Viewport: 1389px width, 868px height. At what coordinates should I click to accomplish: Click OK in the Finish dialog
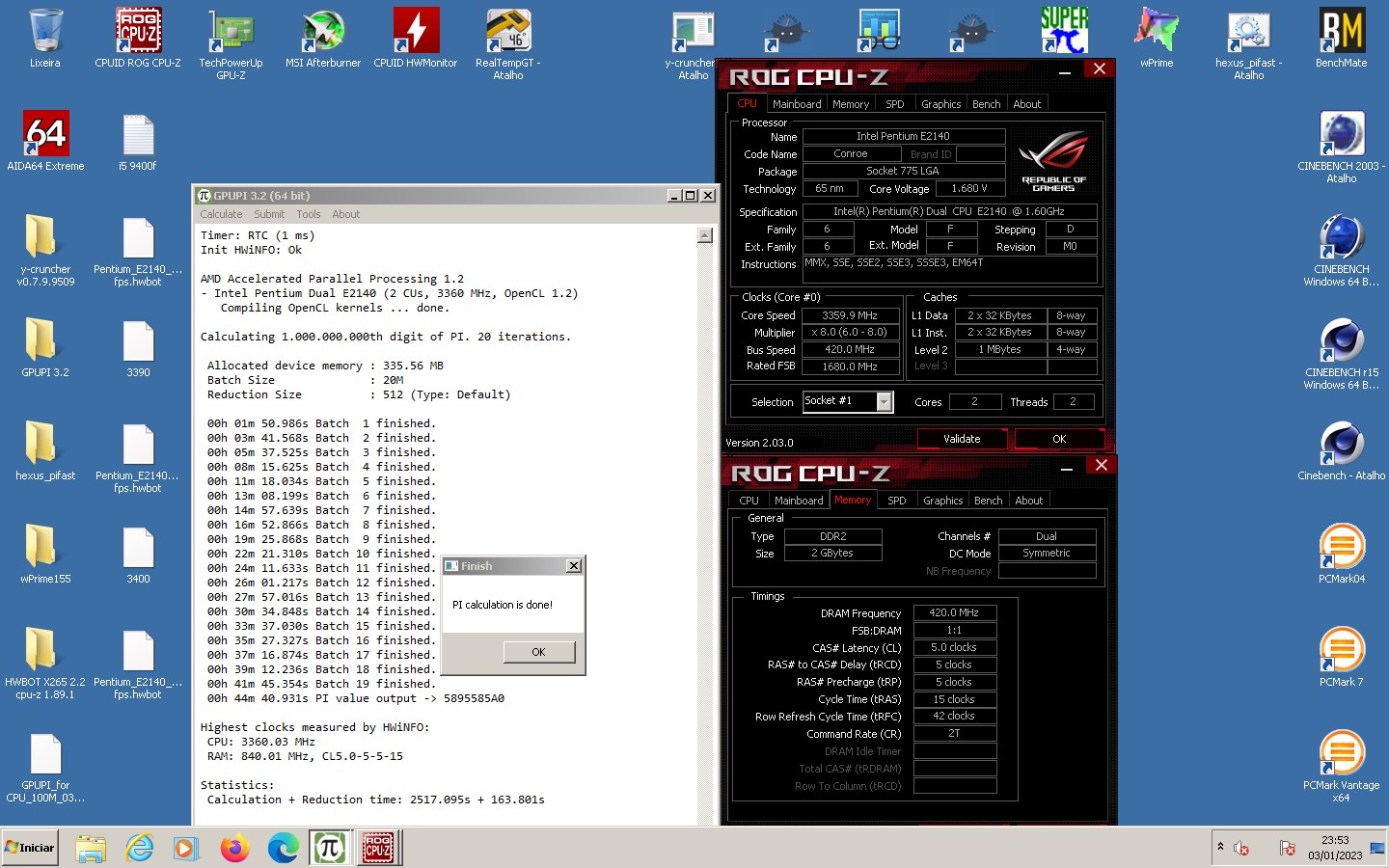tap(538, 652)
